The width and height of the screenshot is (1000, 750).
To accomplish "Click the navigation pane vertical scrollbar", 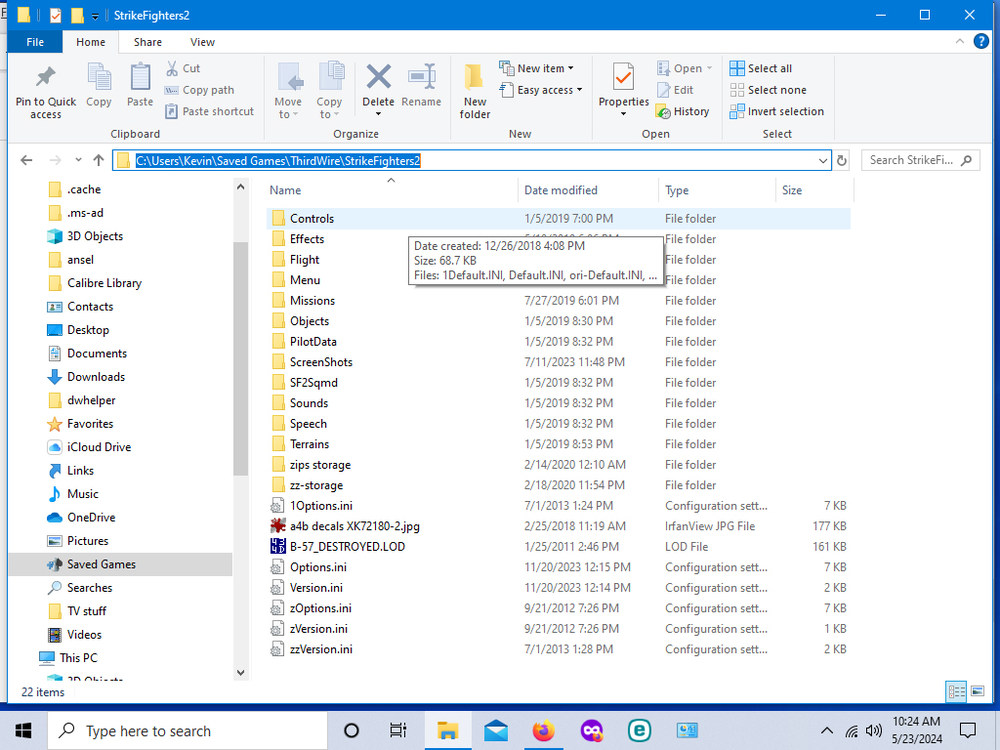I will (x=240, y=358).
